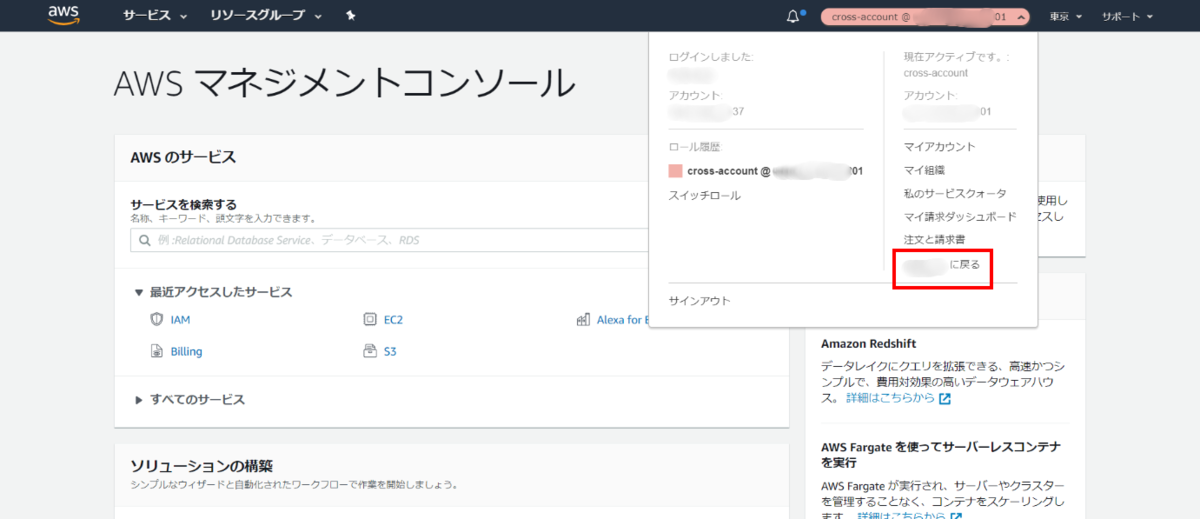Open the Billing service link
This screenshot has height=519, width=1200.
tap(186, 351)
